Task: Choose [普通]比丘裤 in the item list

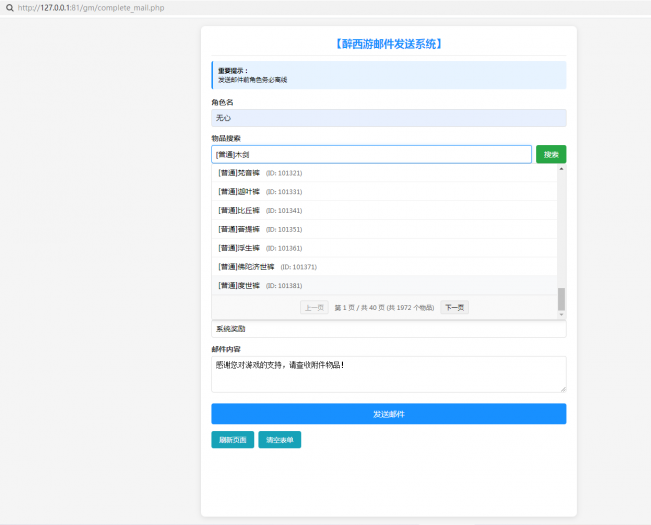Action: pyautogui.click(x=240, y=210)
